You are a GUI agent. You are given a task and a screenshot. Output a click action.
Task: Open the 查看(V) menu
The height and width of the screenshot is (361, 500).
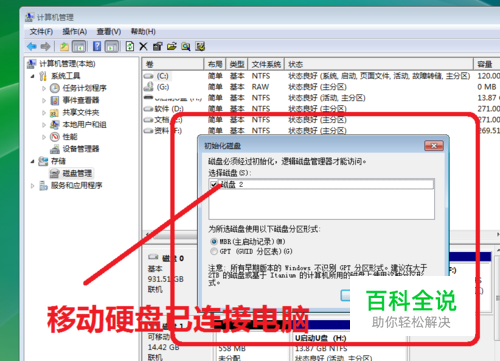(109, 32)
